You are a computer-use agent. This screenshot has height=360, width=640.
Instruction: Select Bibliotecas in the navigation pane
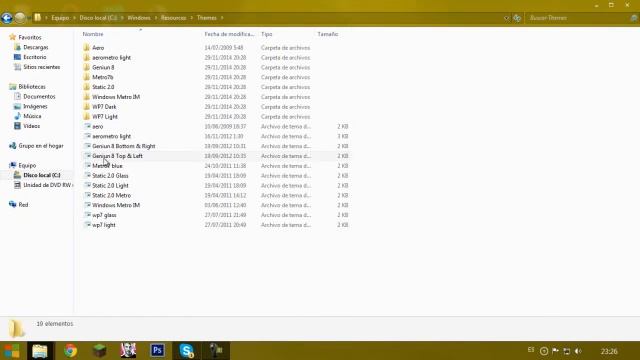[x=32, y=87]
